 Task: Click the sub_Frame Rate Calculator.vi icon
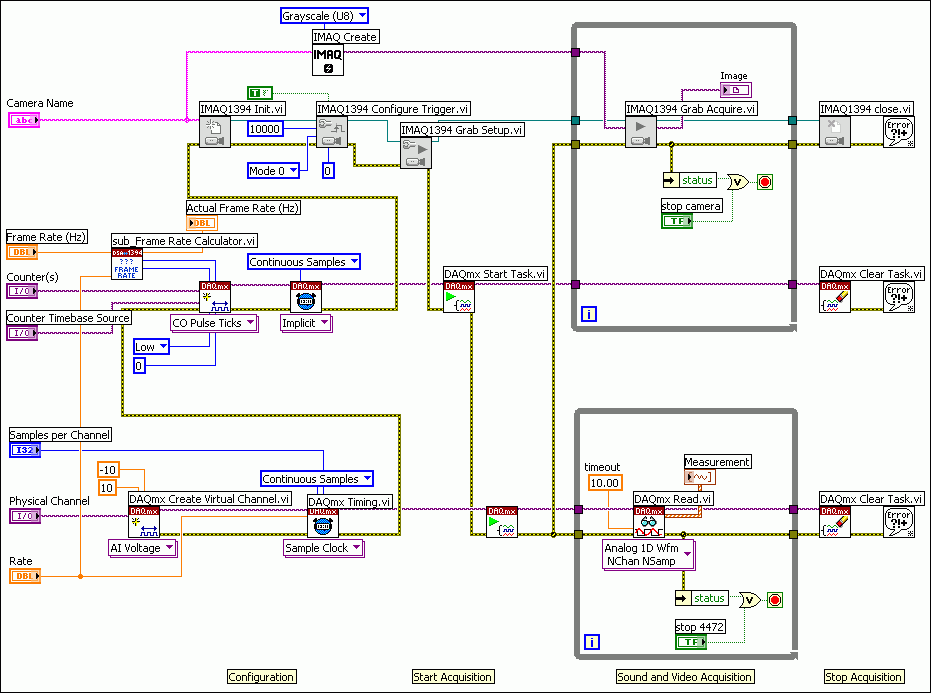(x=127, y=264)
